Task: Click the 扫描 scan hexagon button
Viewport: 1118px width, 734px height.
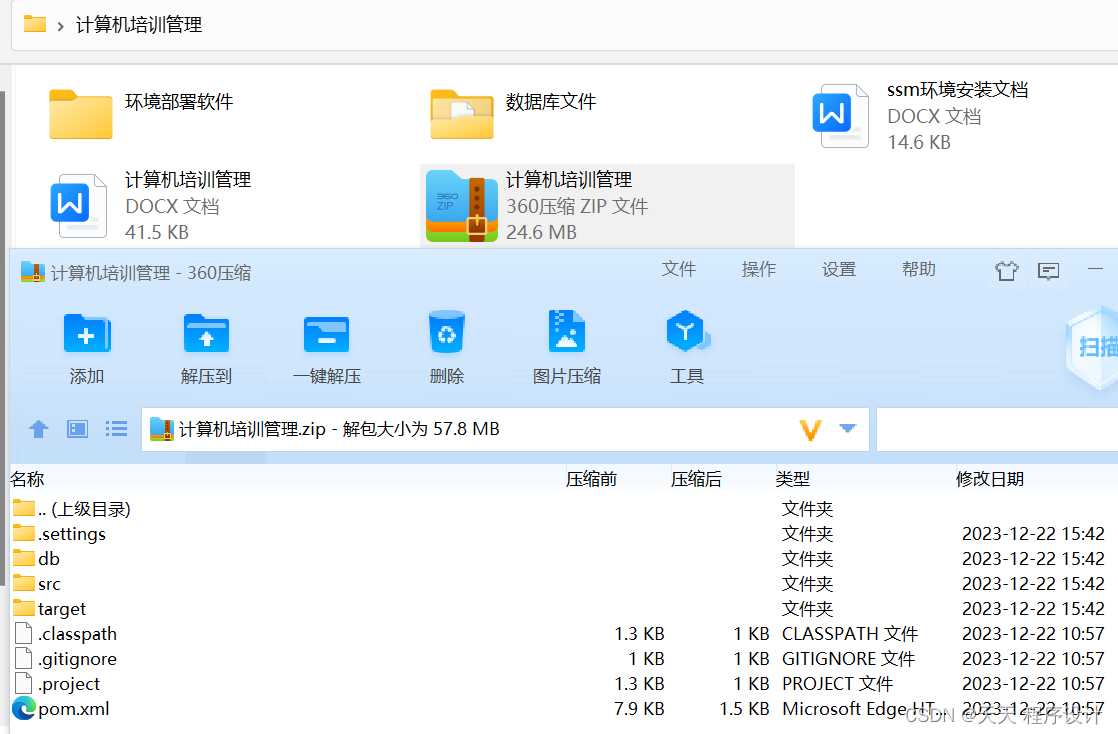Action: click(1094, 347)
